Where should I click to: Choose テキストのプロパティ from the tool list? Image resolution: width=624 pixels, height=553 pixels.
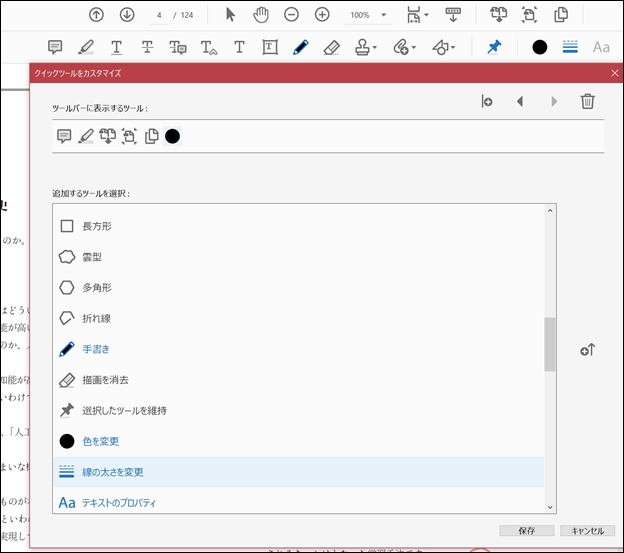click(x=298, y=502)
